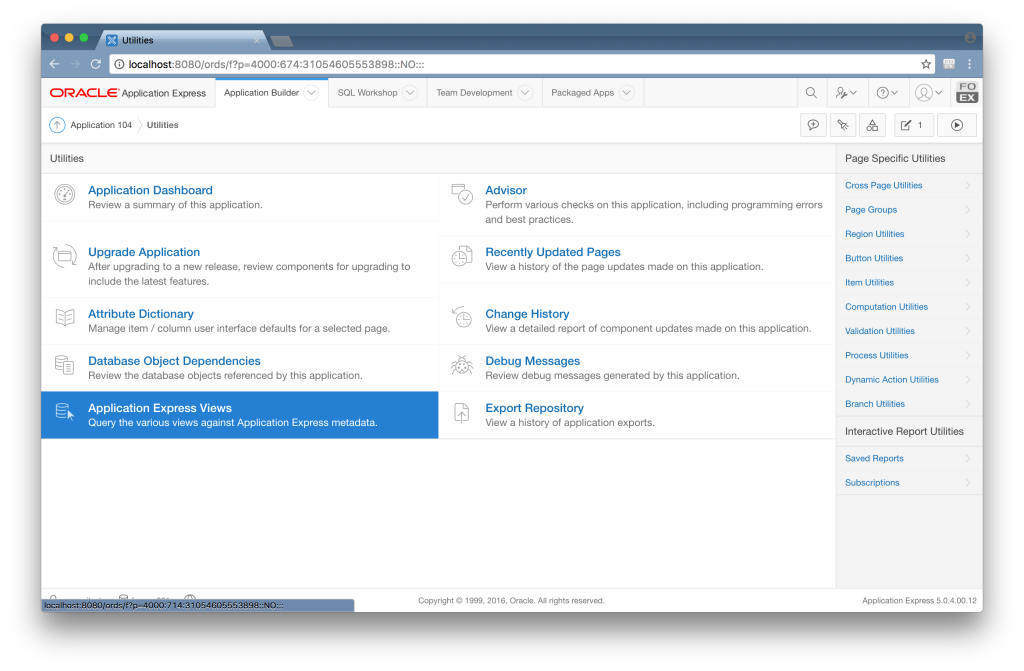Image resolution: width=1024 pixels, height=671 pixels.
Task: Open the Team Development tab
Action: click(x=474, y=93)
